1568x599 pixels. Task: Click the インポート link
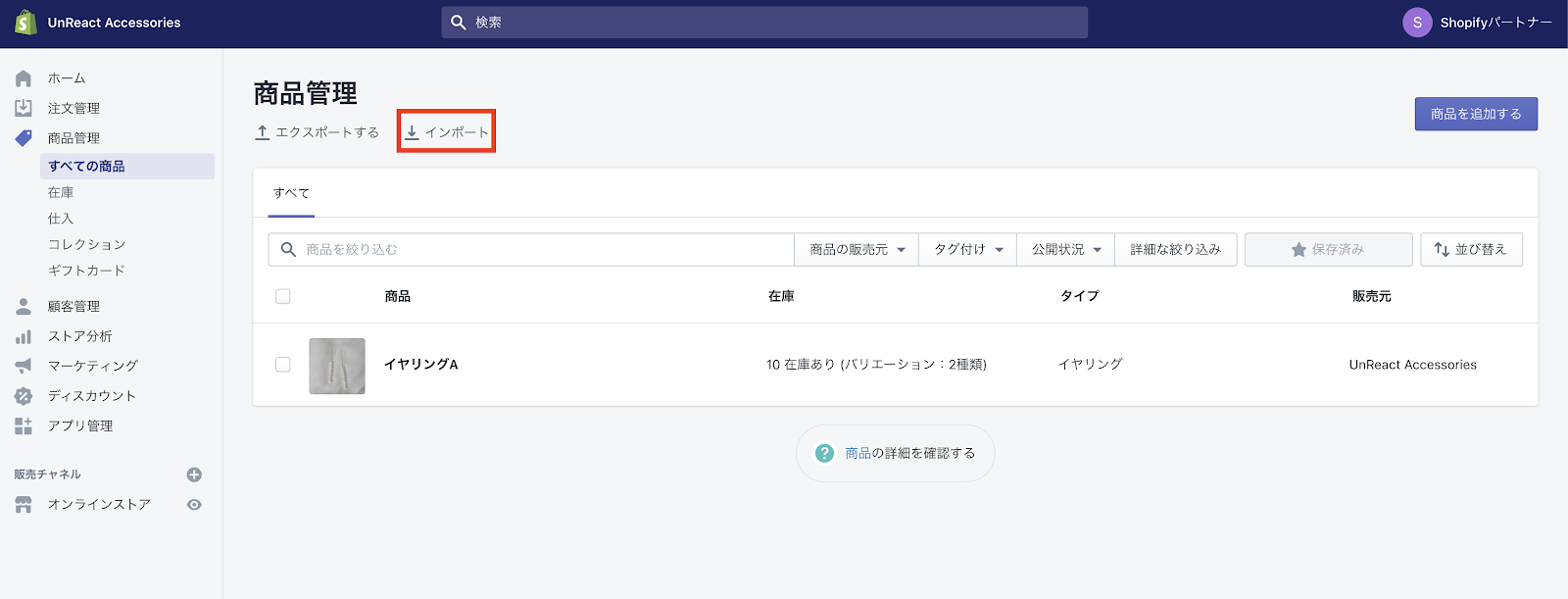click(x=447, y=132)
